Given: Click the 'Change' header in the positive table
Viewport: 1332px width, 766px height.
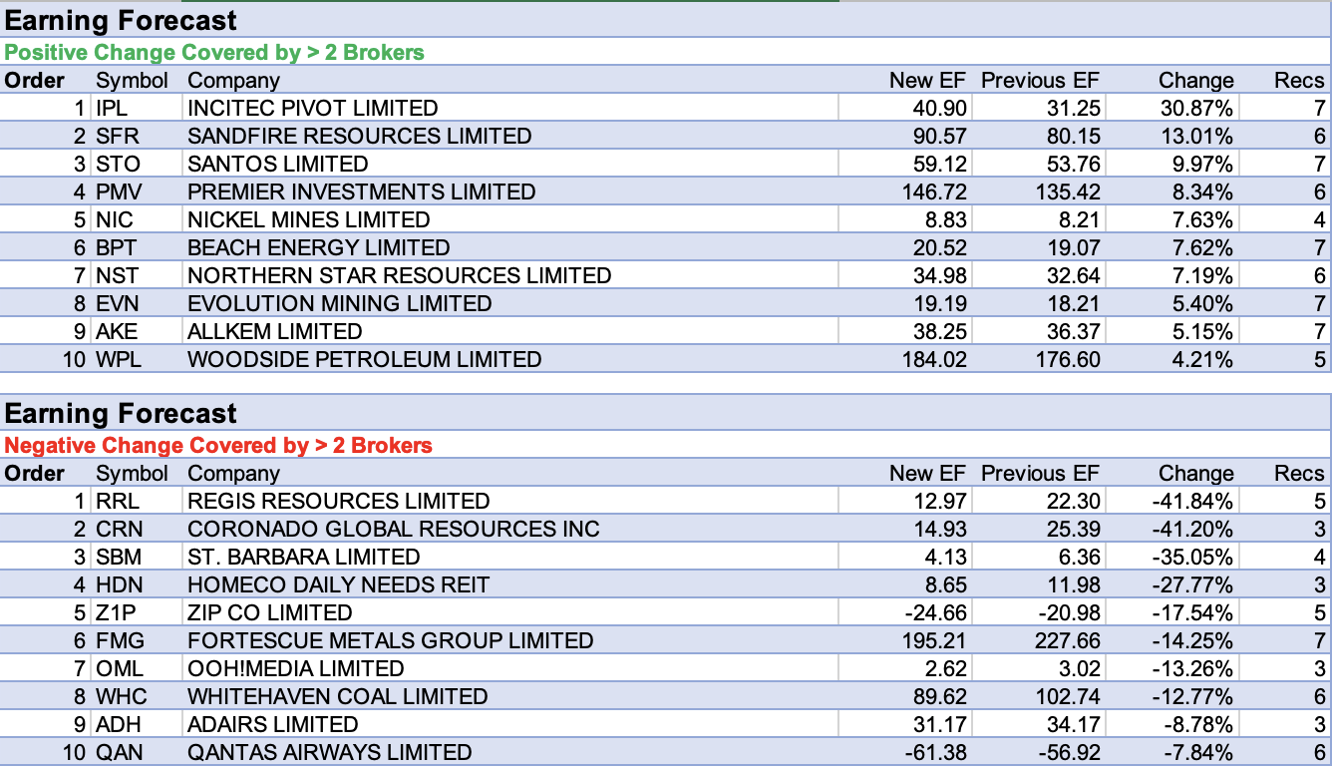Looking at the screenshot, I should [1195, 80].
